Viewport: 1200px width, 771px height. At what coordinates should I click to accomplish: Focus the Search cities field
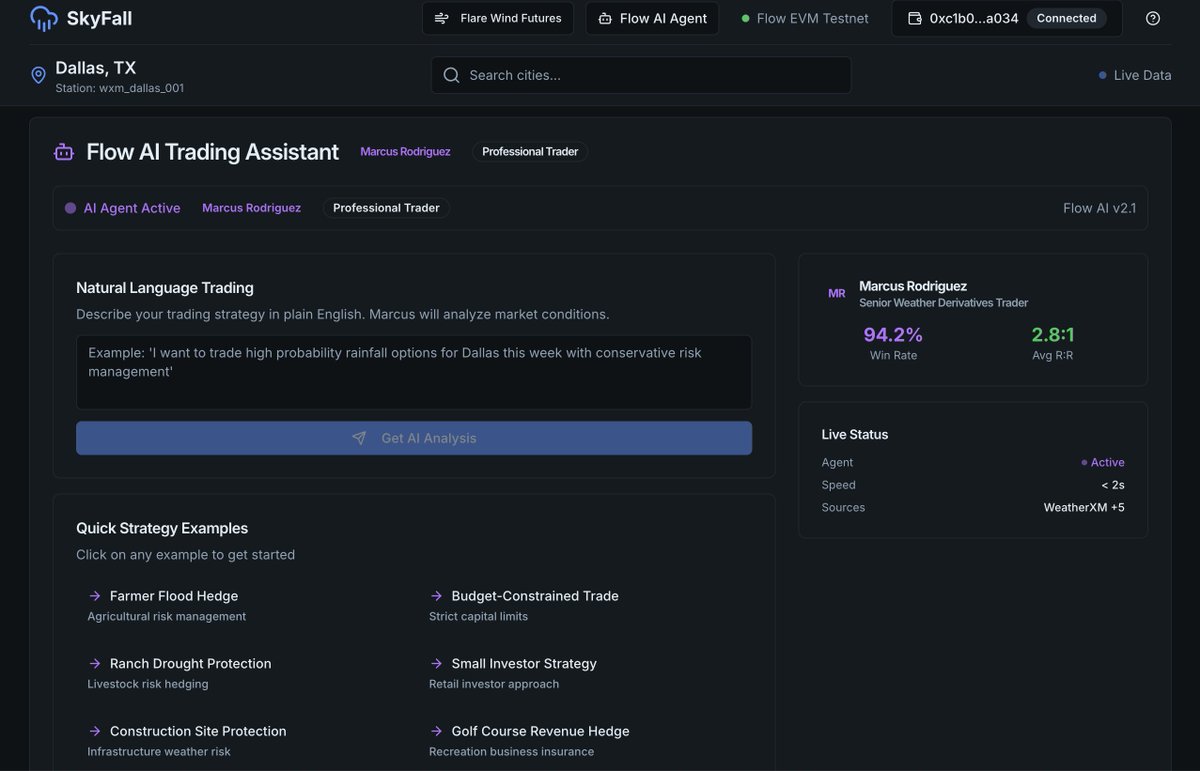(x=641, y=75)
